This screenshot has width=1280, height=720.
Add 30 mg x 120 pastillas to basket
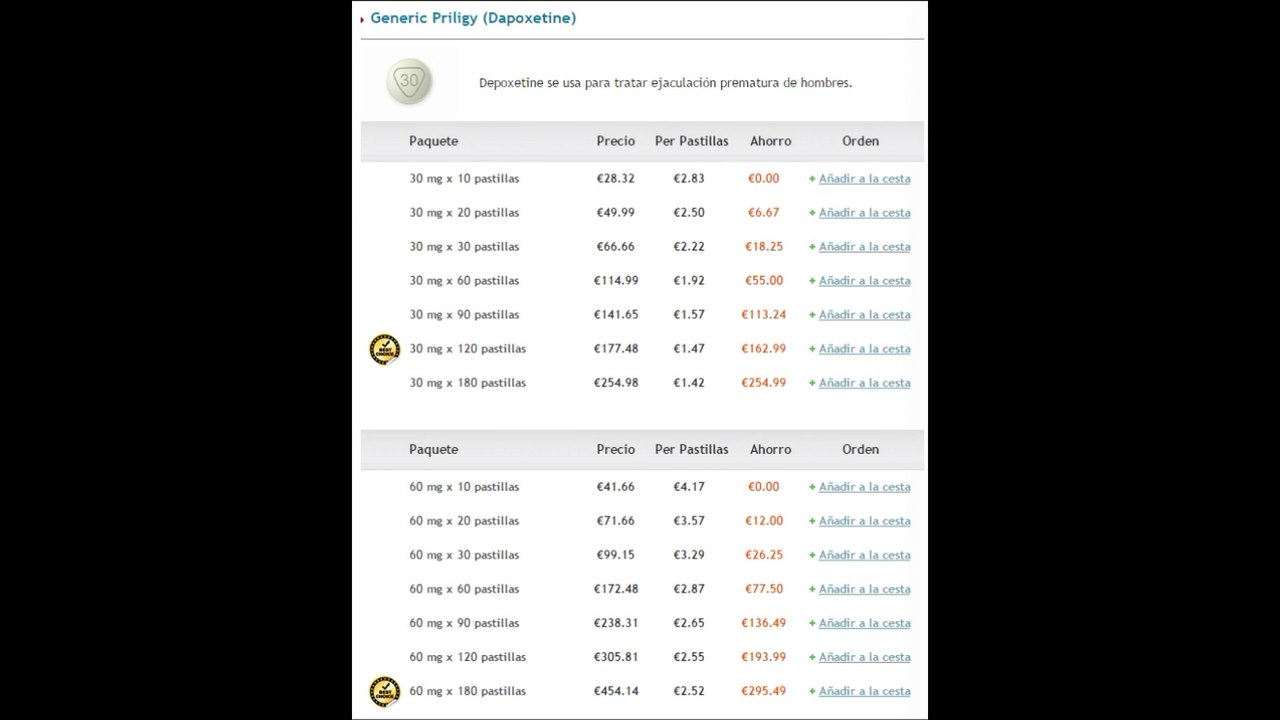[864, 349]
